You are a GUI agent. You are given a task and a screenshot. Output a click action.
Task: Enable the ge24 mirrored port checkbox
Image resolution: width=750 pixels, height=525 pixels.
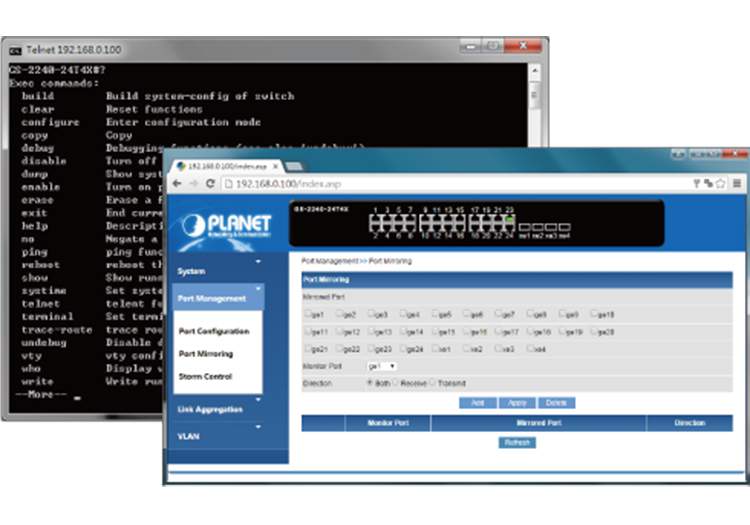tap(403, 349)
